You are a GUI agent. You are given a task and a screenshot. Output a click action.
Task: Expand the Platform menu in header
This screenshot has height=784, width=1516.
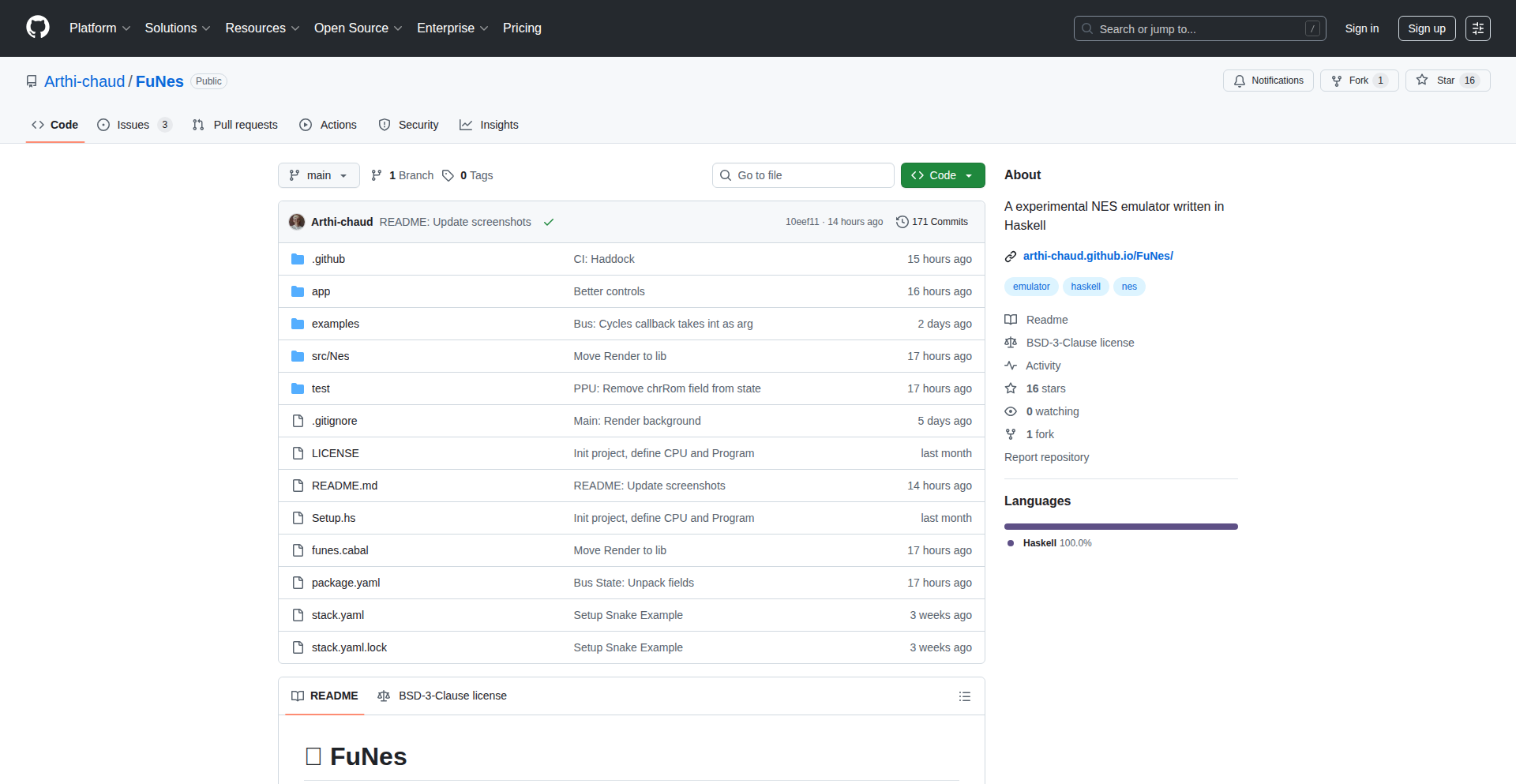pyautogui.click(x=99, y=28)
